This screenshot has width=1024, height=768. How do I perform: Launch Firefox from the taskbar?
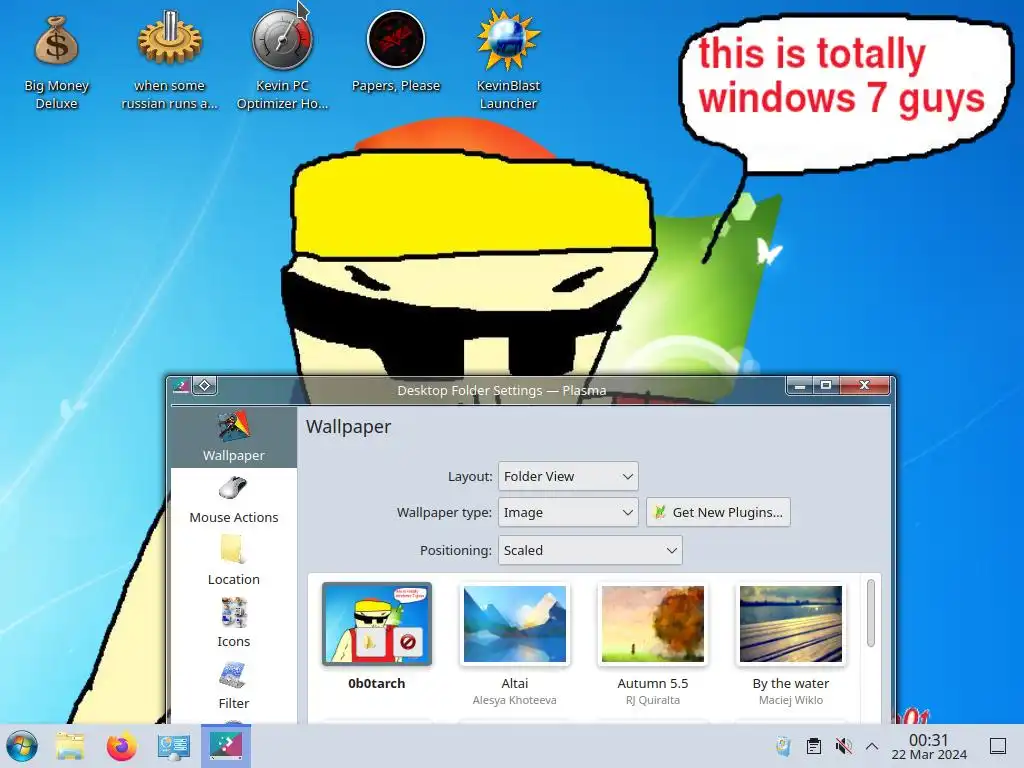pyautogui.click(x=121, y=746)
